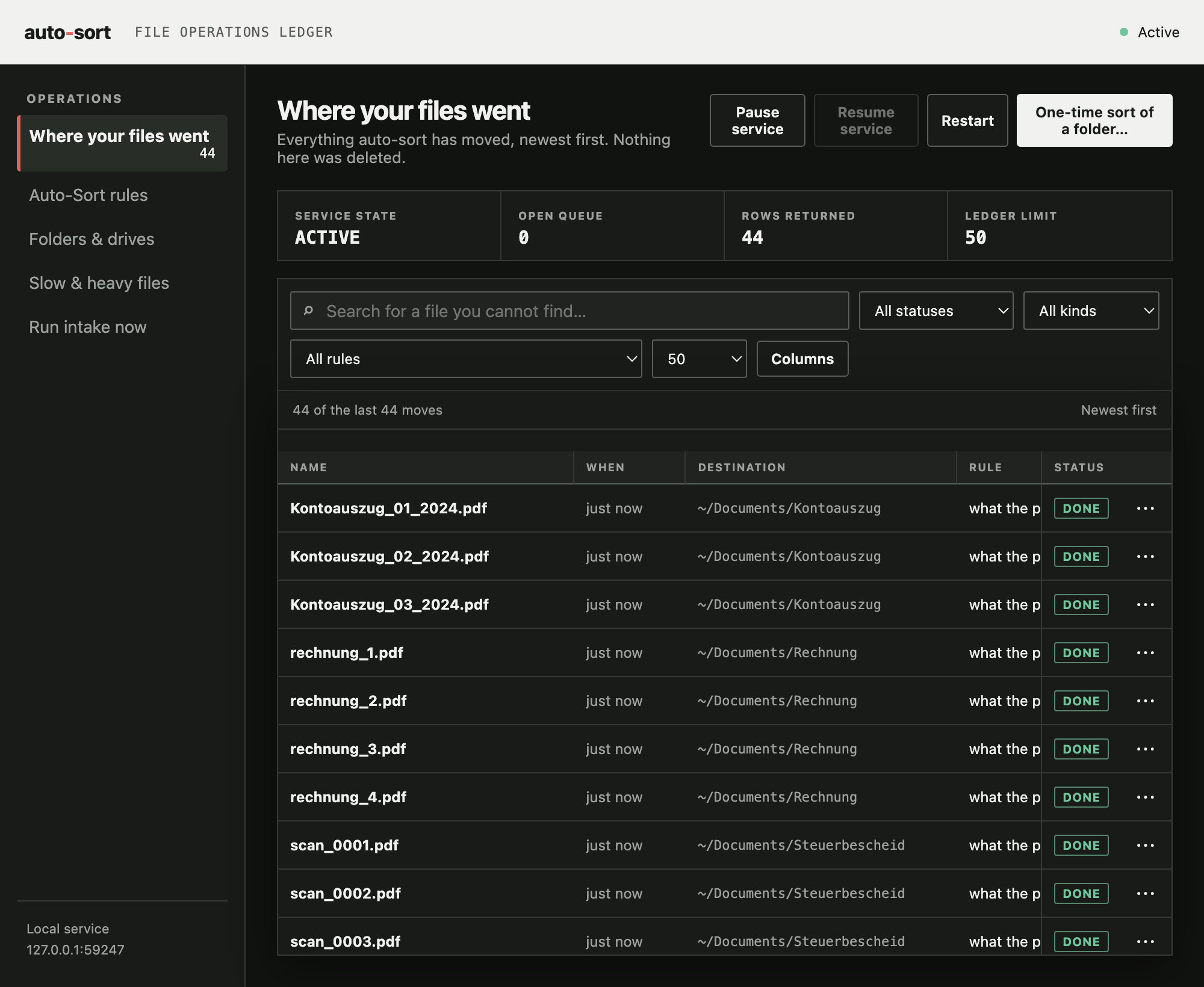1204x987 pixels.
Task: Open the All kinds dropdown
Action: pyautogui.click(x=1091, y=311)
